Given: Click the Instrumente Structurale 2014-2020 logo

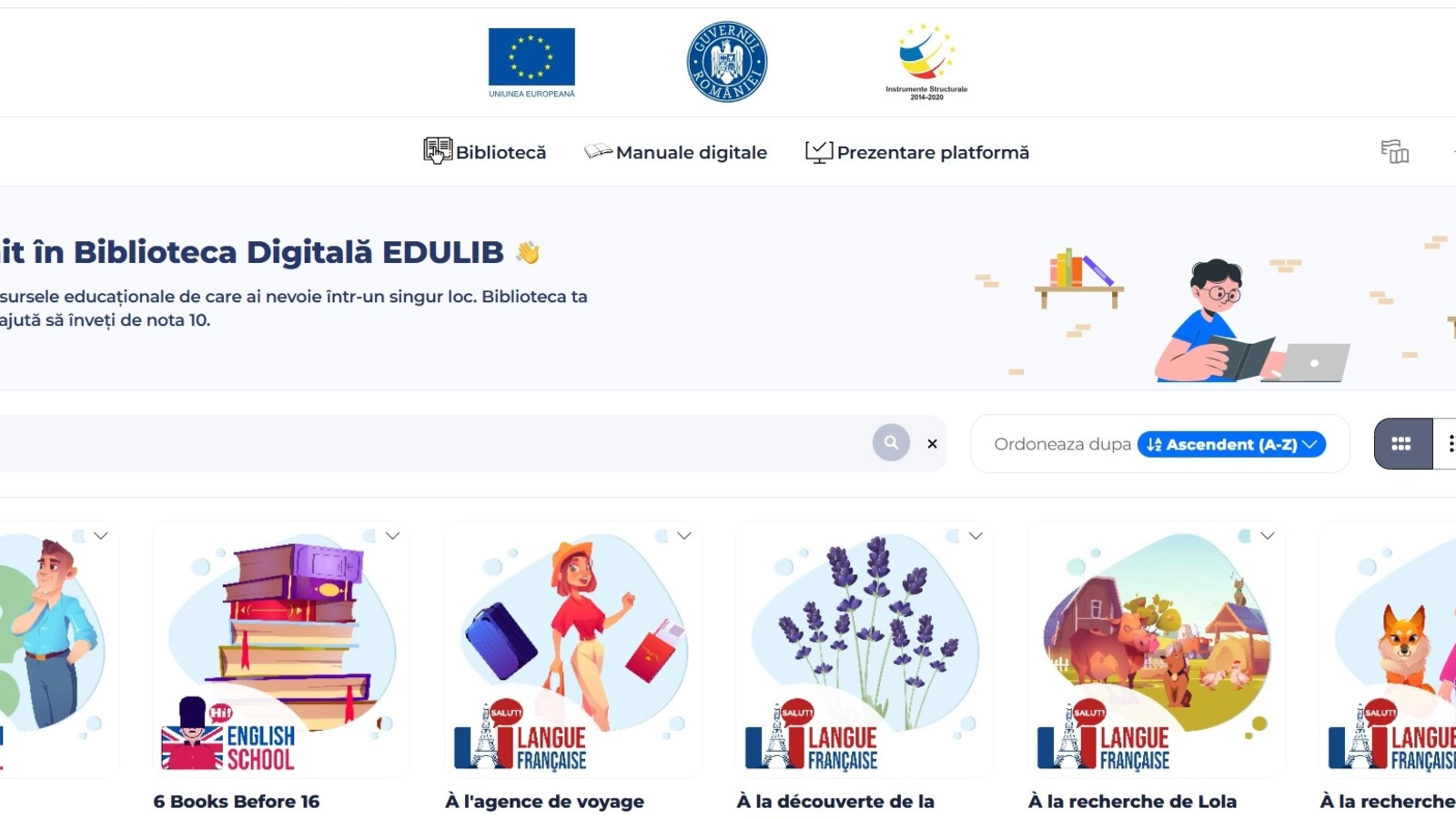Looking at the screenshot, I should [926, 62].
